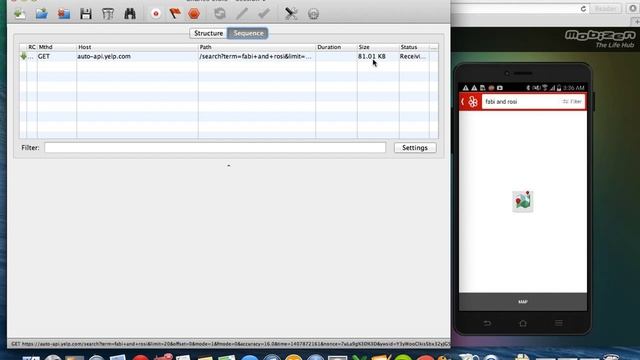Save session with the floppy disk icon
The image size is (640, 360).
86,14
